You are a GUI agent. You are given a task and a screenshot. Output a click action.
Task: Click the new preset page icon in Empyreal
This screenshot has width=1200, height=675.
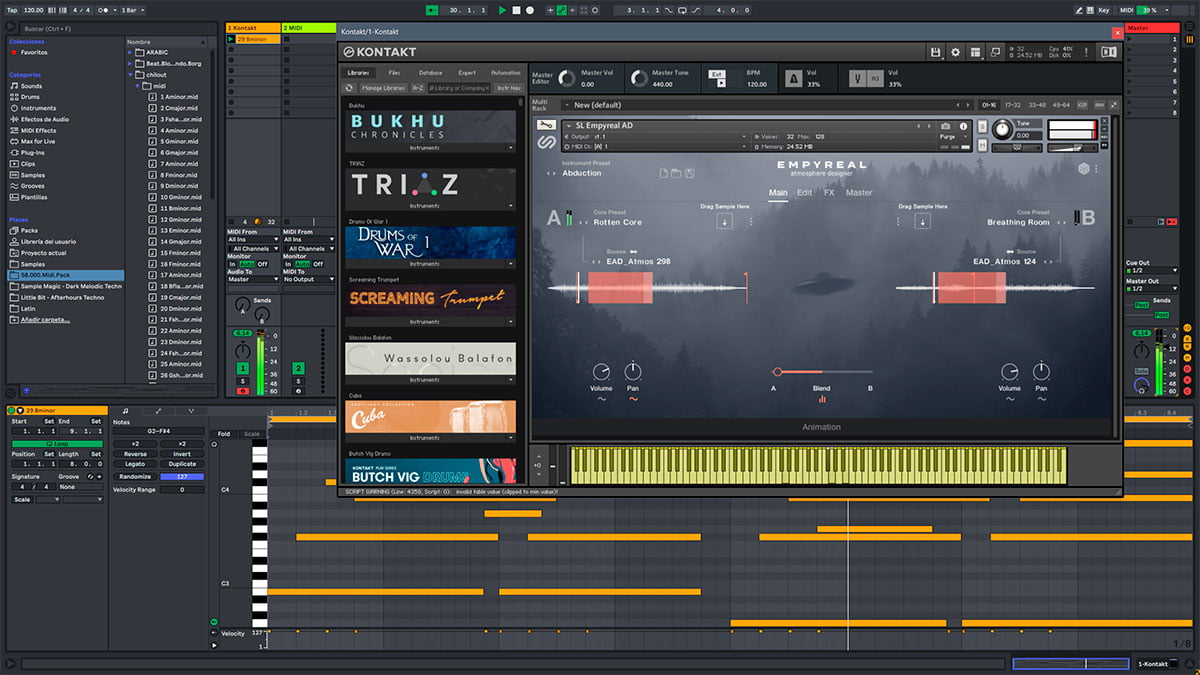[663, 173]
